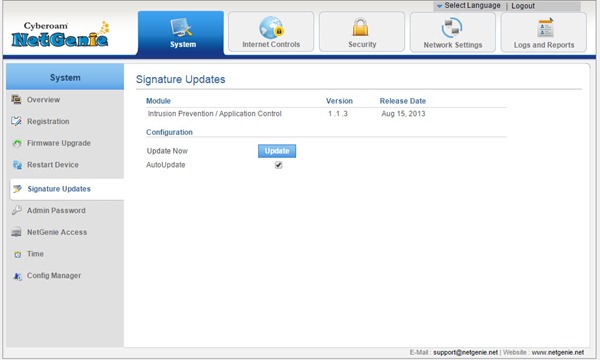Click the NetGenie Access device icon

16,232
